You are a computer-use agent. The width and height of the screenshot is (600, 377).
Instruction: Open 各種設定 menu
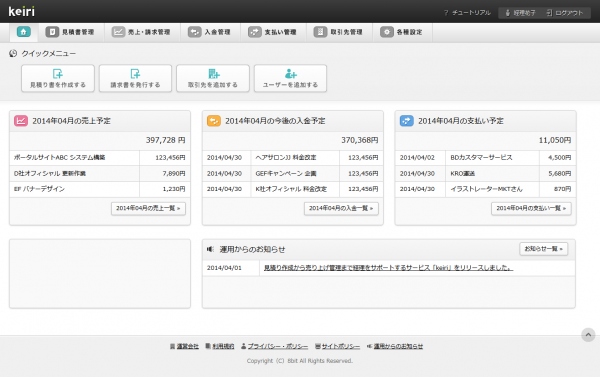pyautogui.click(x=403, y=32)
